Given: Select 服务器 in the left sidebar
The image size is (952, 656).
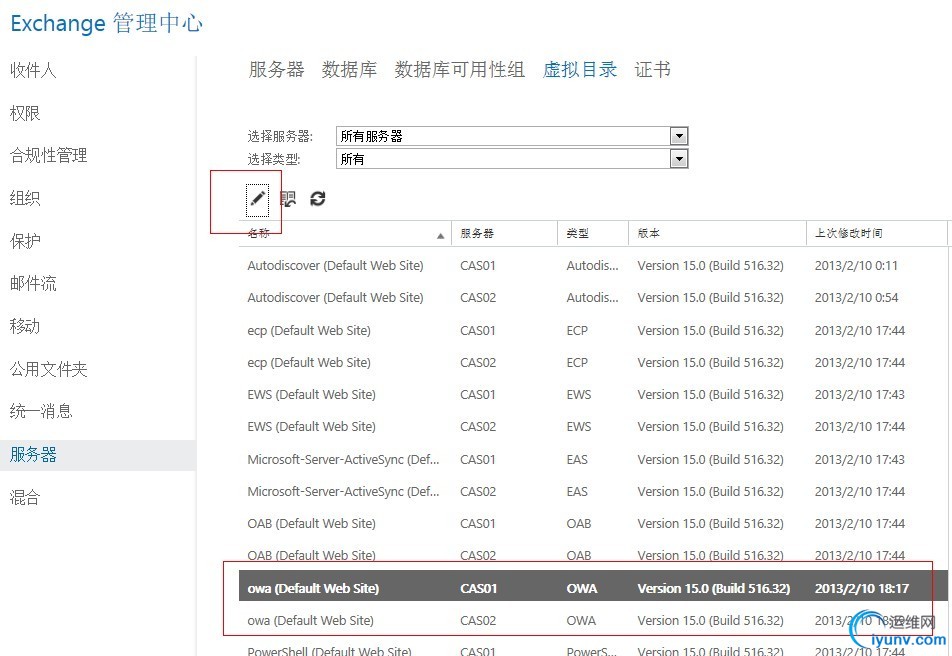Looking at the screenshot, I should [98, 455].
